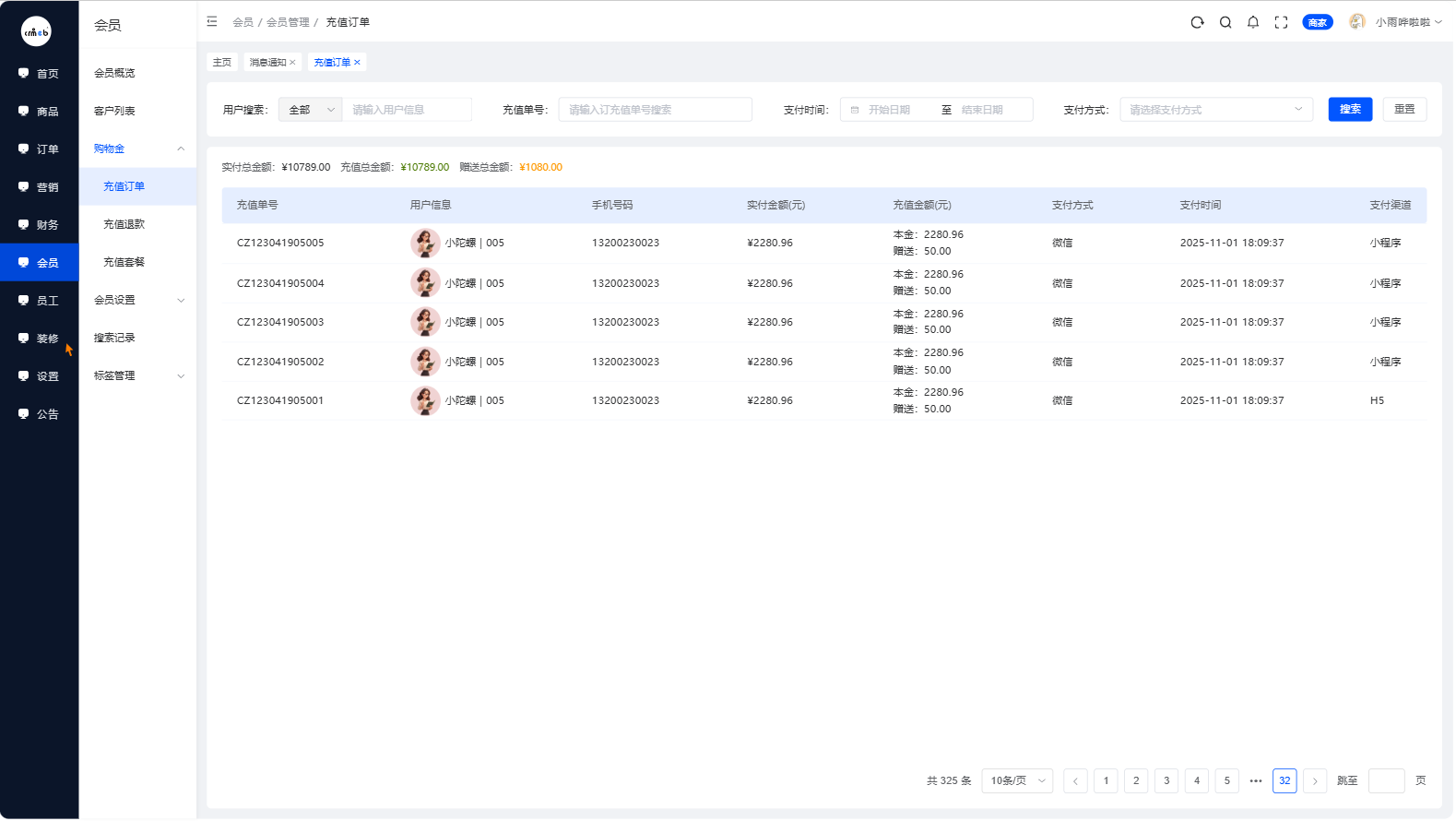1456x821 pixels.
Task: Open the search icon in header
Action: [1225, 22]
